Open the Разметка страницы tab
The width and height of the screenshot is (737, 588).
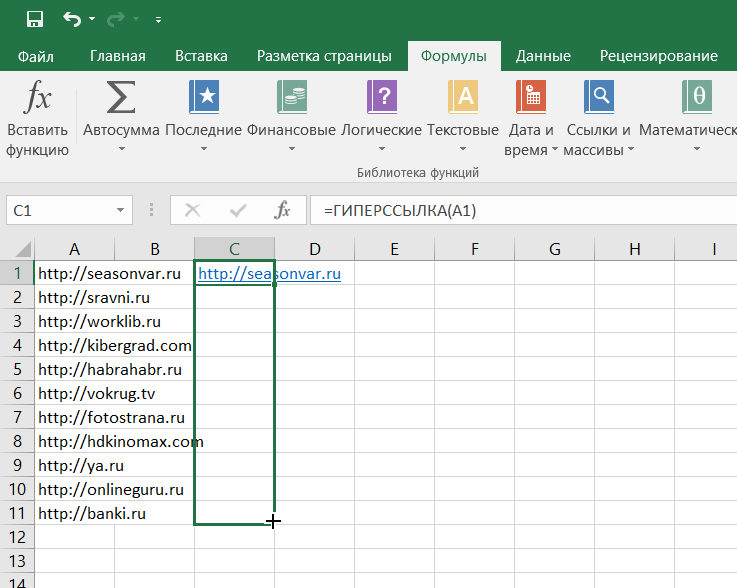(324, 56)
